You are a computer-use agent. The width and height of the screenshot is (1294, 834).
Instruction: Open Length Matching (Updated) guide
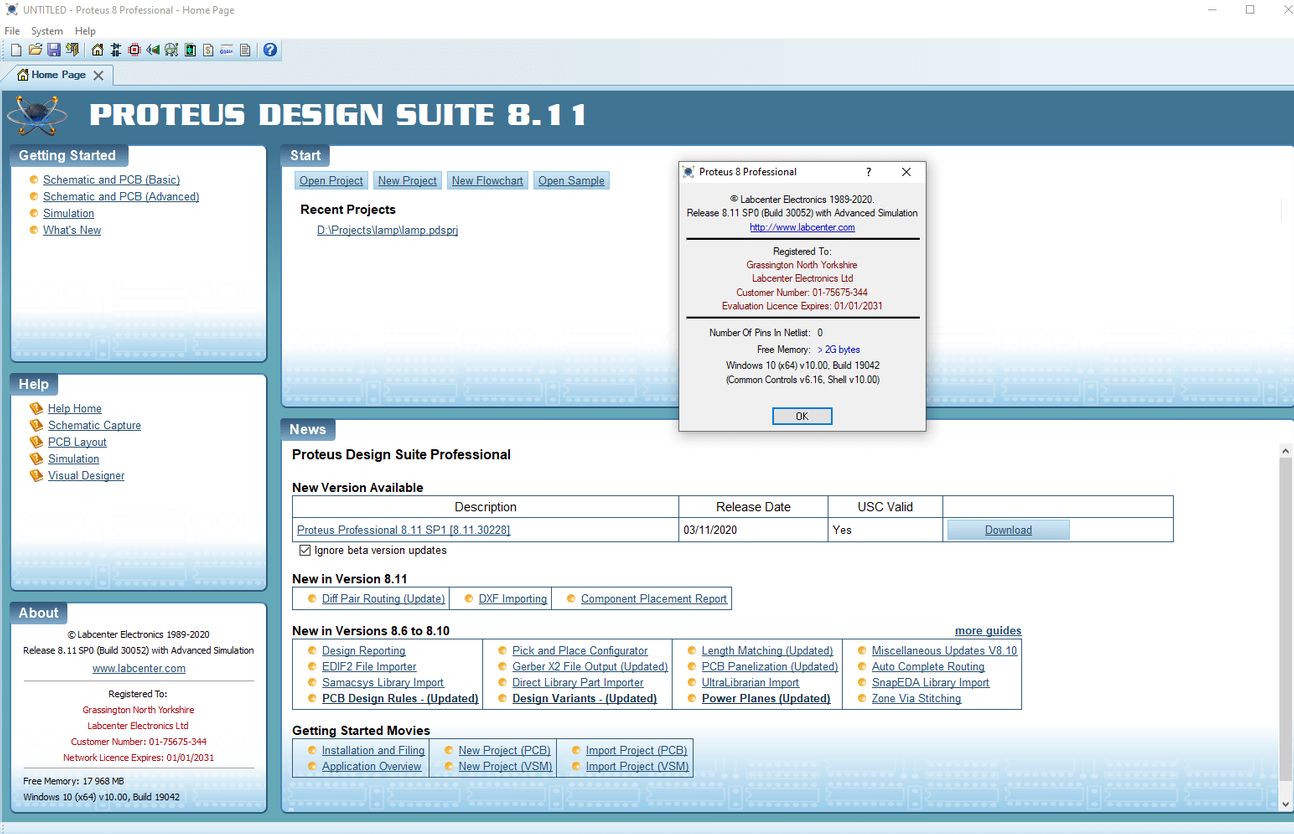[x=767, y=651]
